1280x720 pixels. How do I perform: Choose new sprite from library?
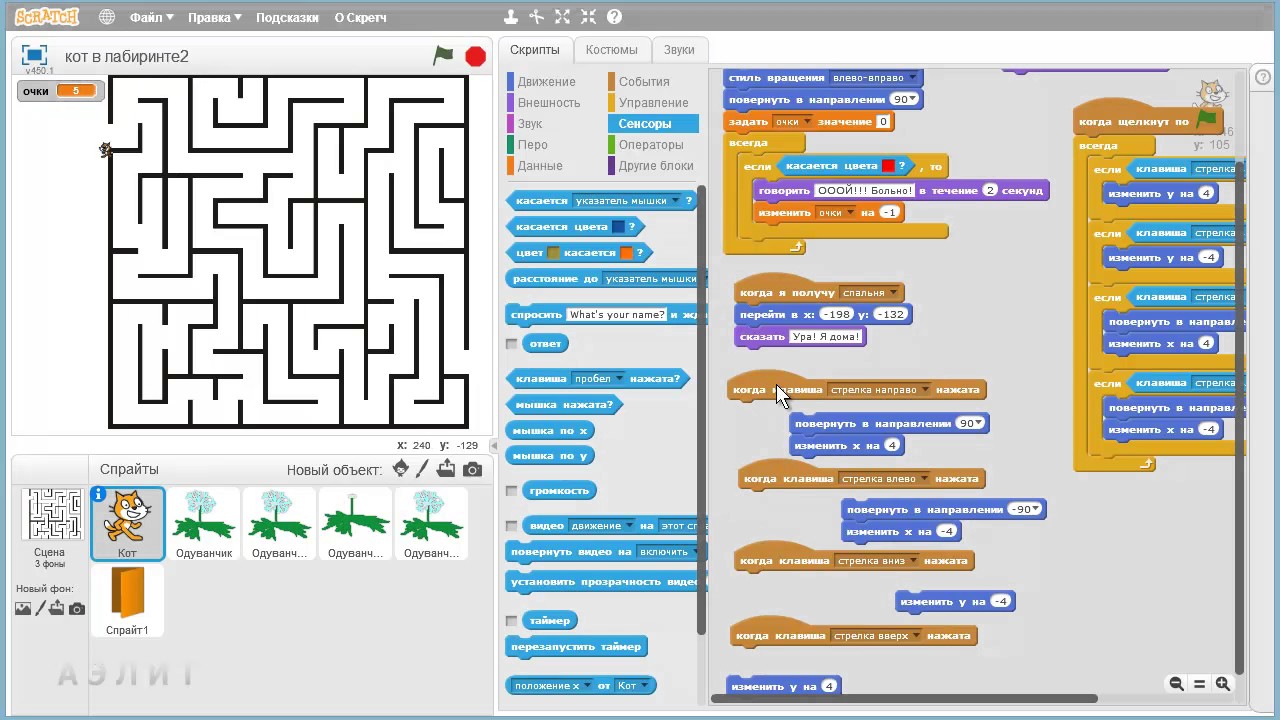tap(401, 469)
